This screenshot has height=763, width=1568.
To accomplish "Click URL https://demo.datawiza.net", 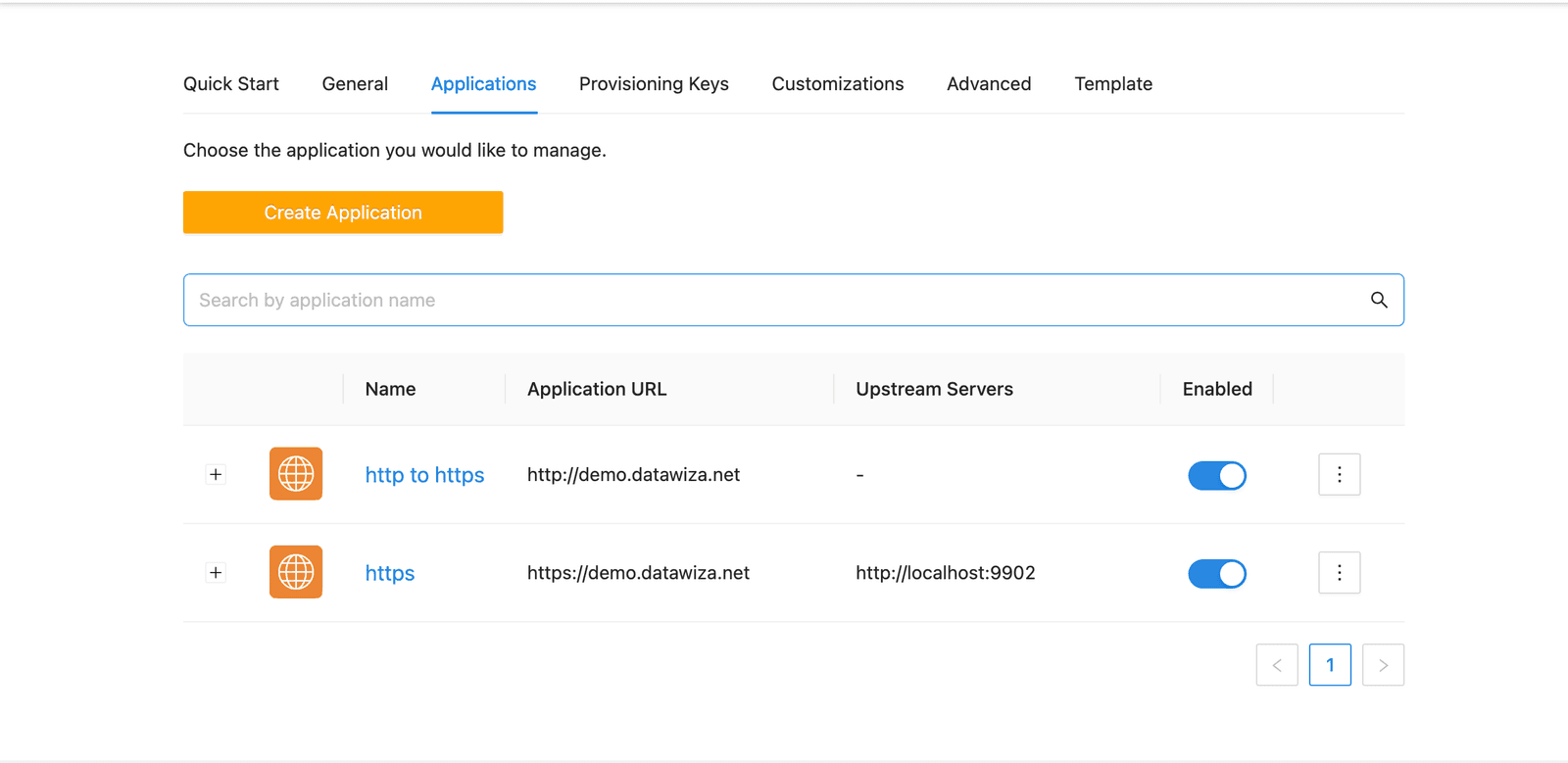I will pyautogui.click(x=638, y=573).
